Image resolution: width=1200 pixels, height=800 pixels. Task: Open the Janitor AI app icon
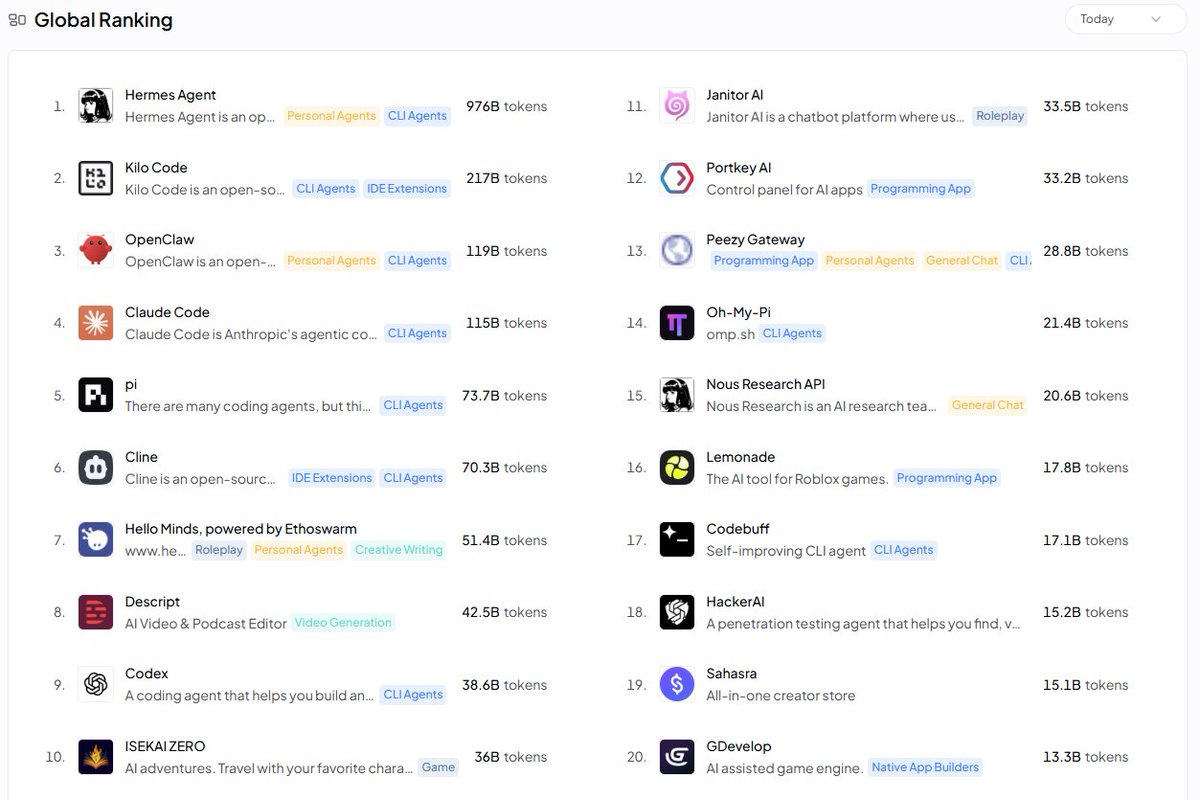[677, 106]
